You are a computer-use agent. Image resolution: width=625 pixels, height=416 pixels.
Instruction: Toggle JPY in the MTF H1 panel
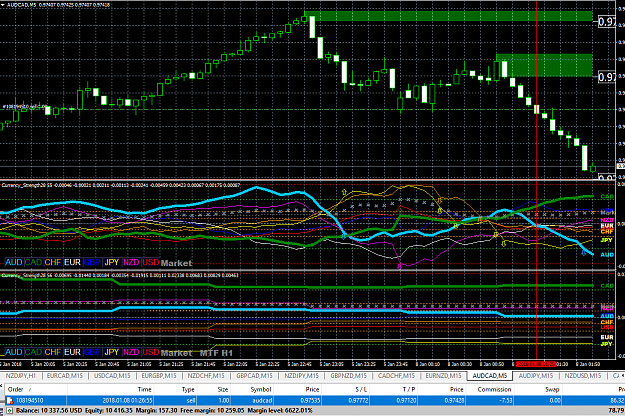[x=112, y=352]
